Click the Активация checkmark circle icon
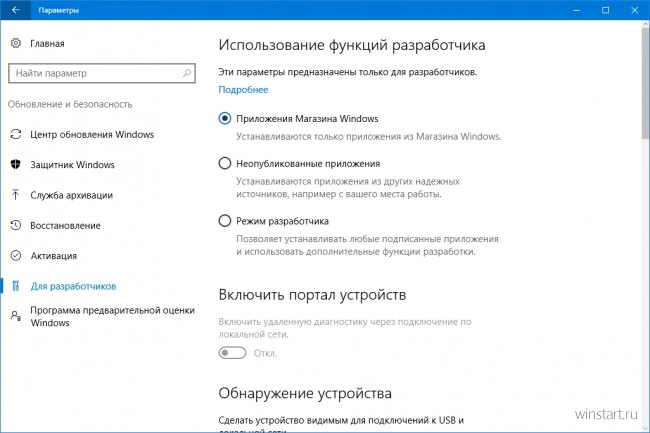This screenshot has width=650, height=433. [16, 255]
